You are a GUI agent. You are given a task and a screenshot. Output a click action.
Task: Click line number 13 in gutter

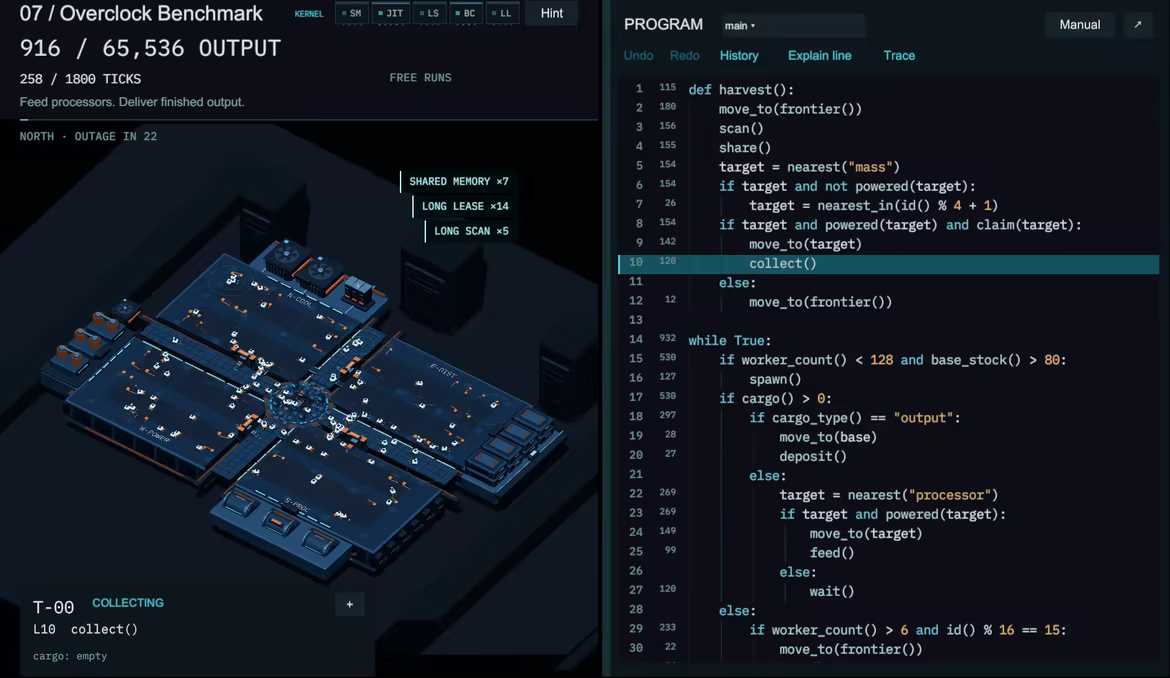(x=636, y=320)
